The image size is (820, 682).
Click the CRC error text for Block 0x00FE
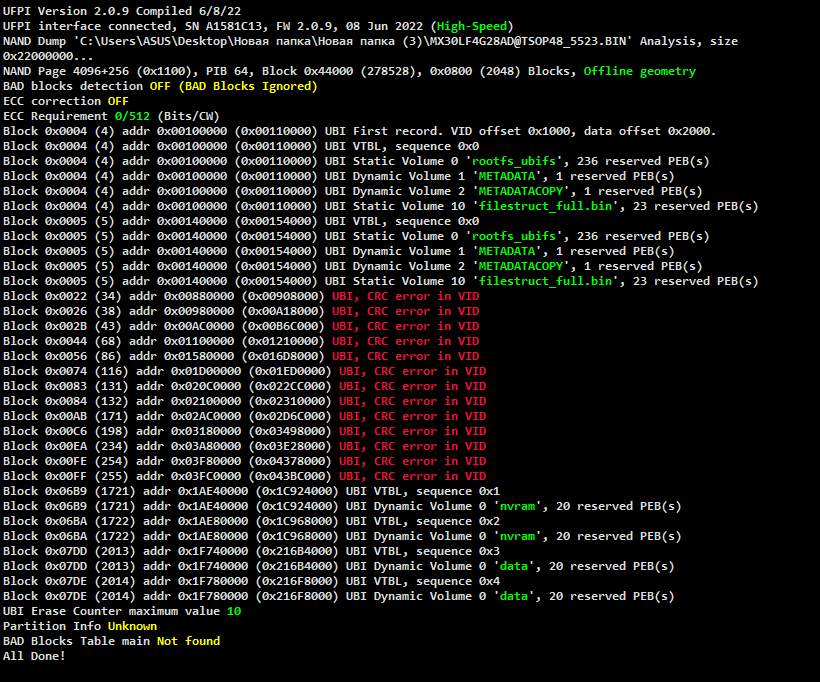(x=413, y=461)
